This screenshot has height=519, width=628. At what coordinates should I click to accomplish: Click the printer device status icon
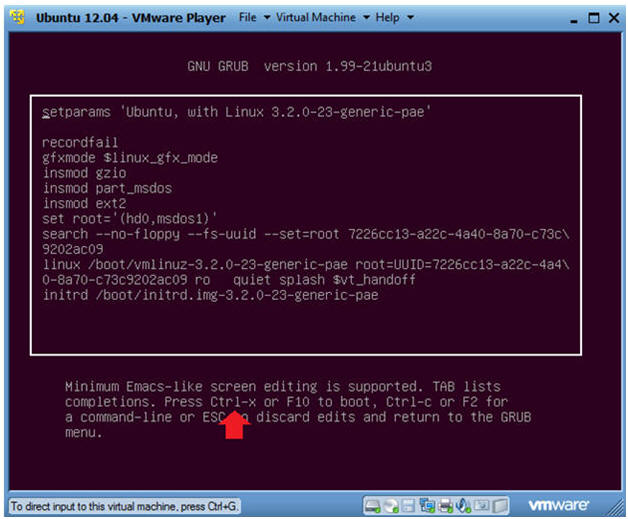point(445,506)
